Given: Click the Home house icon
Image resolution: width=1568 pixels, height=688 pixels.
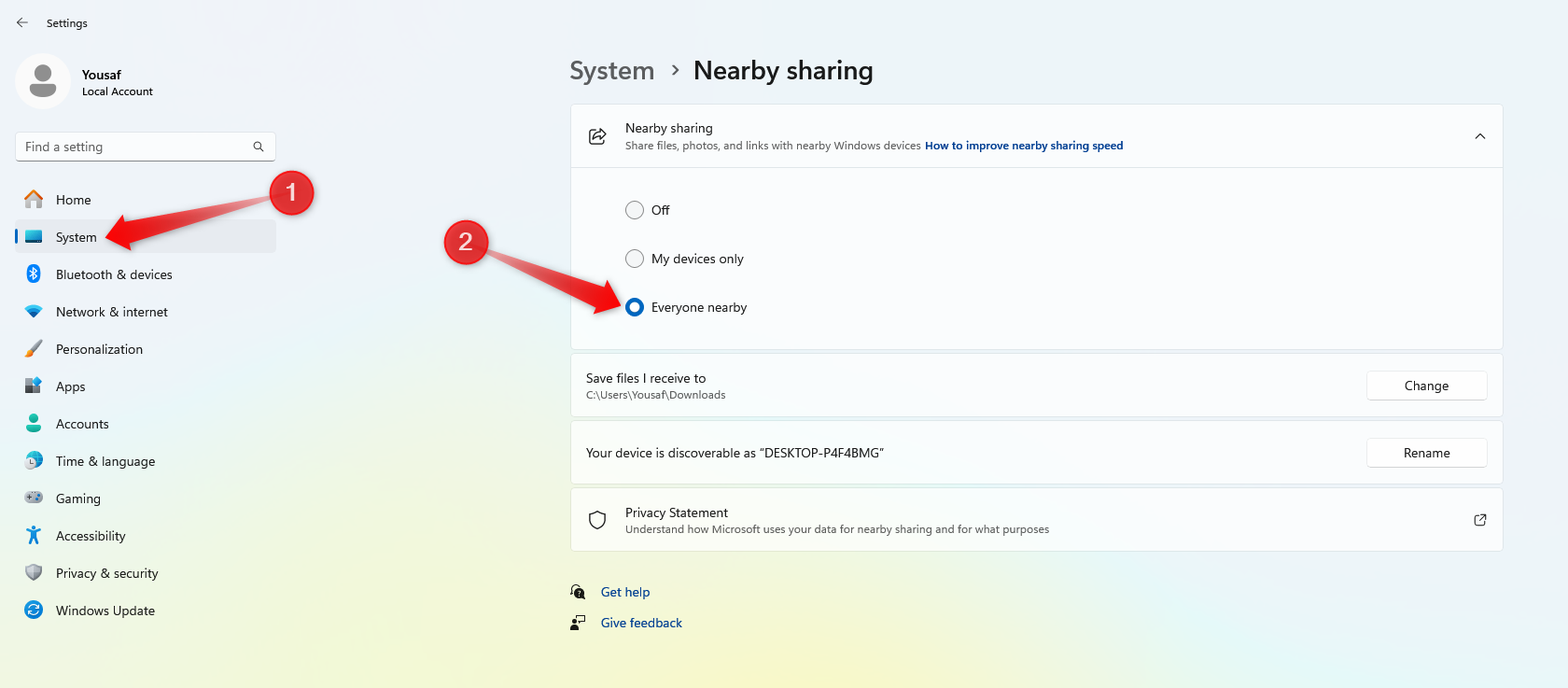Looking at the screenshot, I should coord(34,199).
